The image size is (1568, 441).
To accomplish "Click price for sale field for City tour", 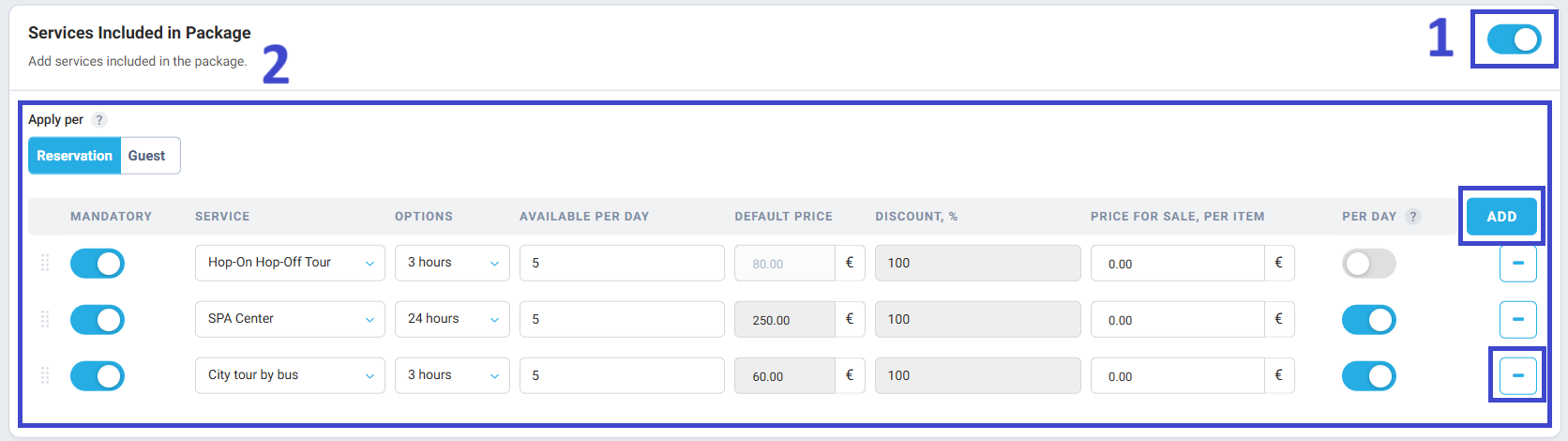I will pyautogui.click(x=1178, y=375).
